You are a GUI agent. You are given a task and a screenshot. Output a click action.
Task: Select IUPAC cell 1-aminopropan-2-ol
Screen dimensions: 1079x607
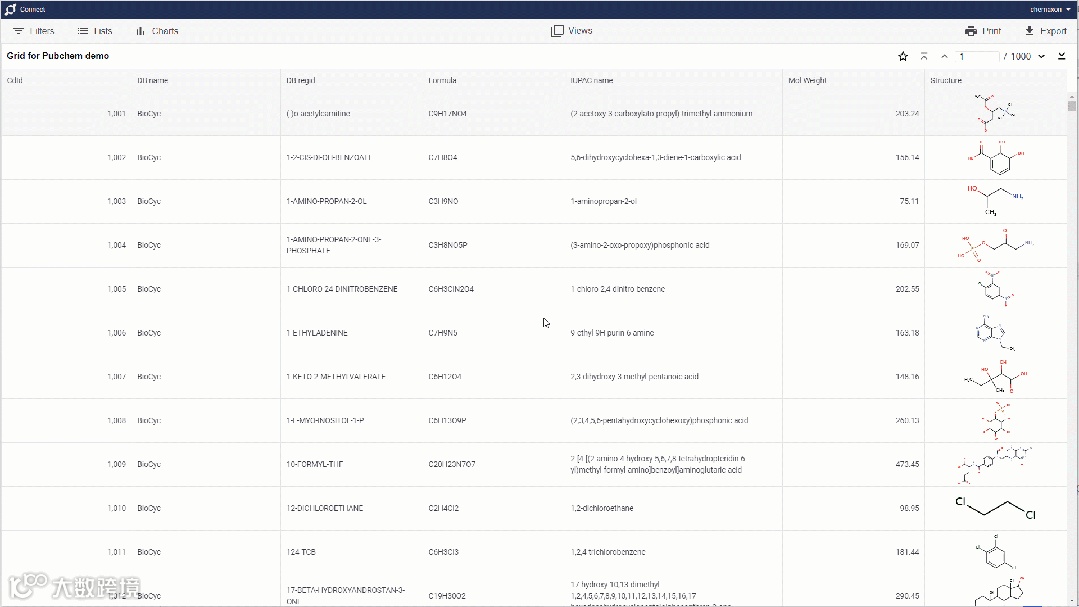[603, 202]
